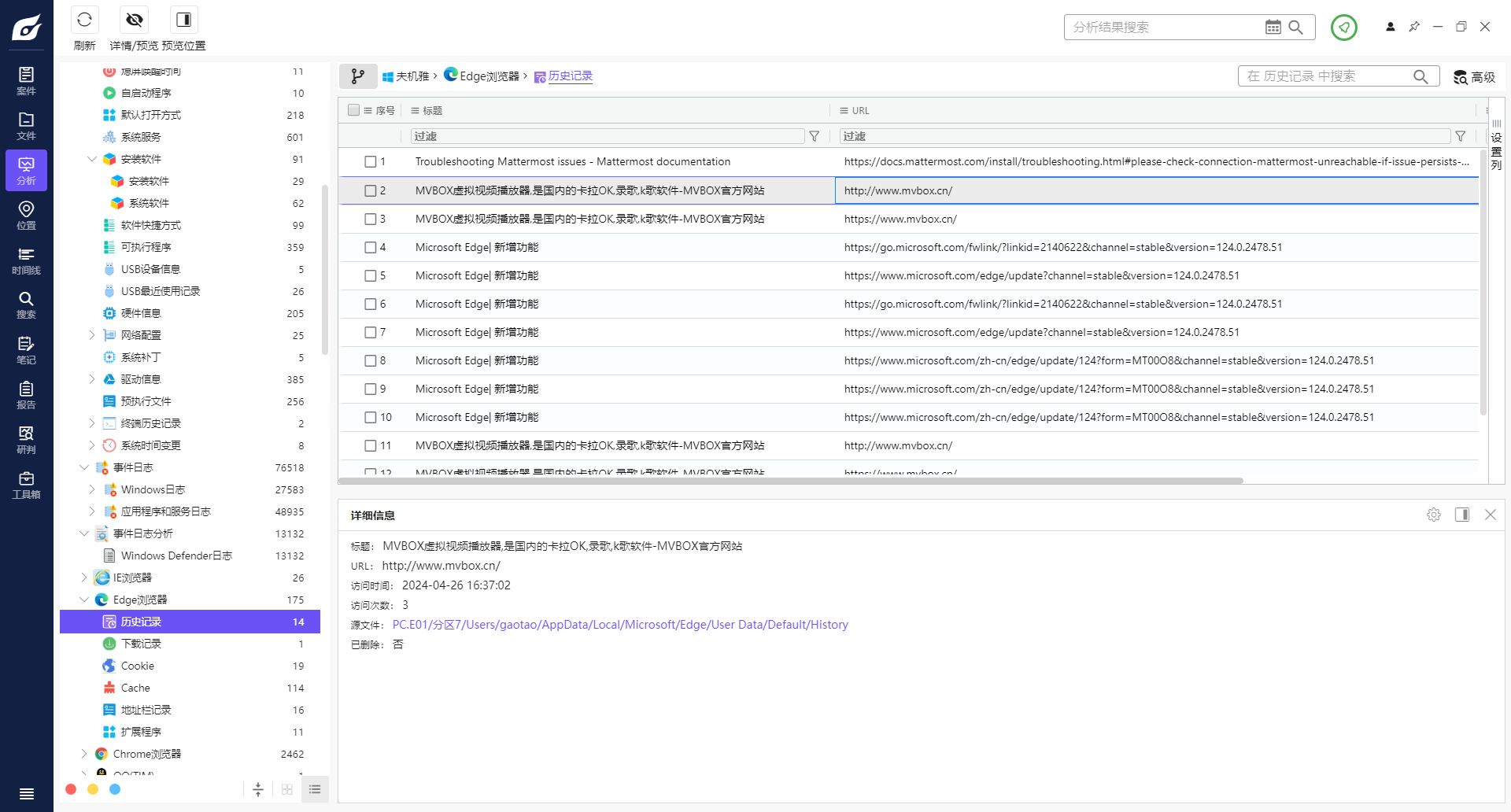Check row 8 checkbox
1511x812 pixels.
pyautogui.click(x=371, y=360)
